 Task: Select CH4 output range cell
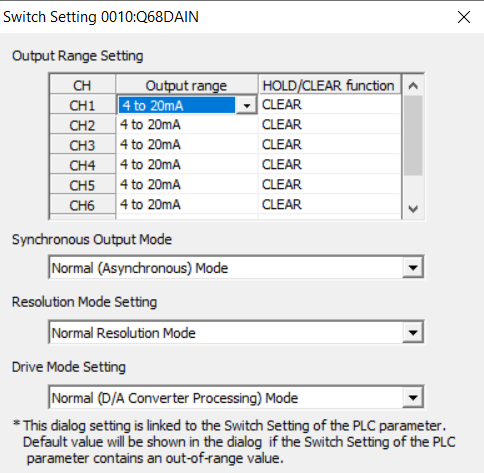click(x=187, y=165)
